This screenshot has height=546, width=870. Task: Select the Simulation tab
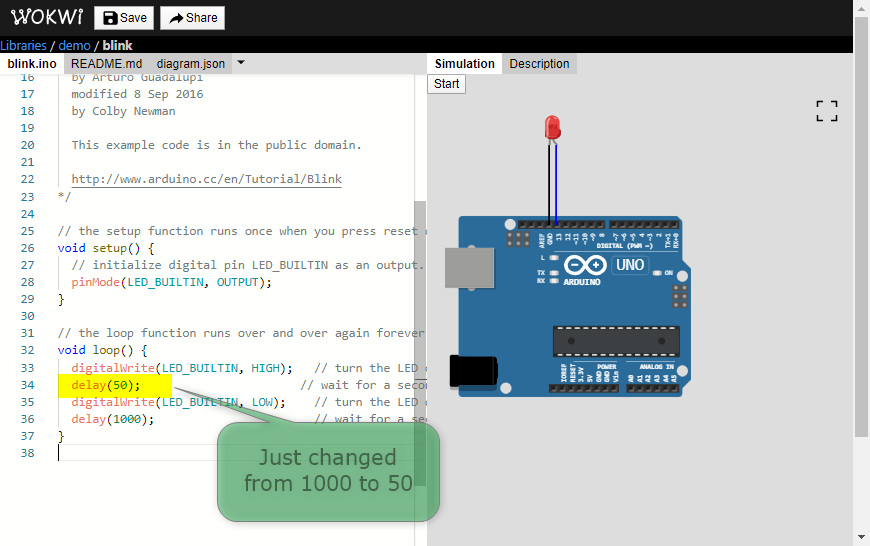[464, 64]
